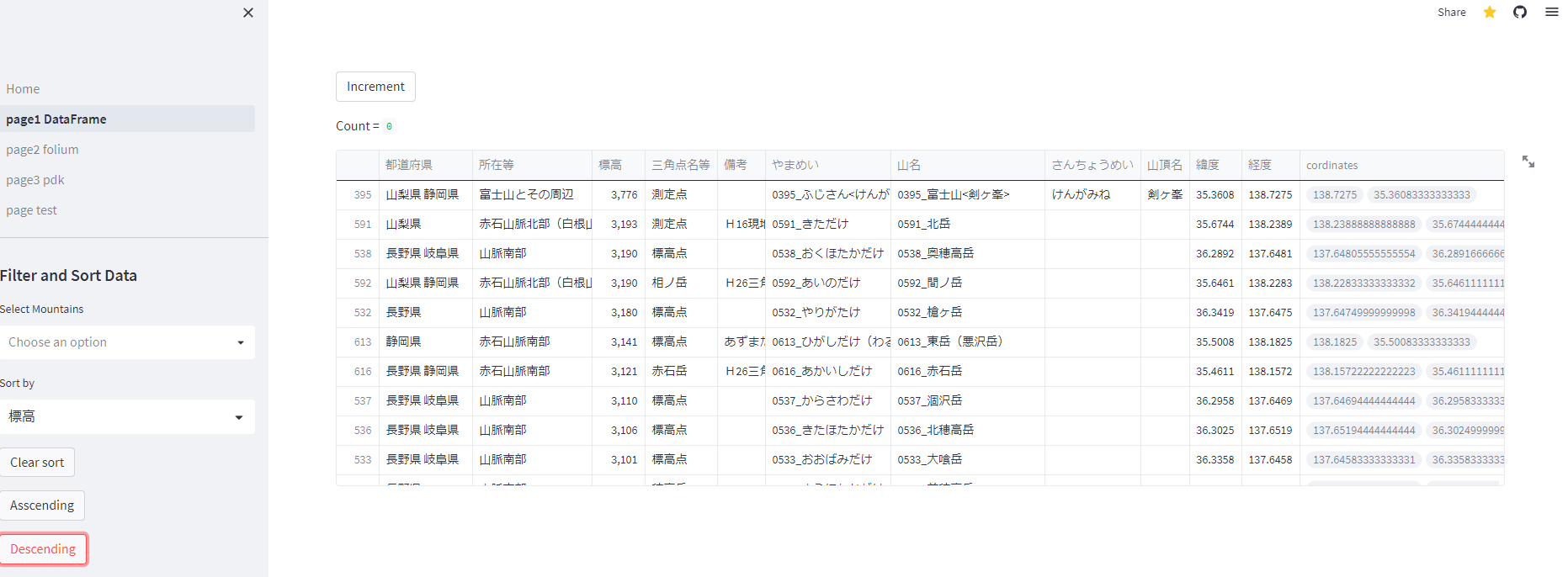Click the Increment button

pyautogui.click(x=375, y=87)
